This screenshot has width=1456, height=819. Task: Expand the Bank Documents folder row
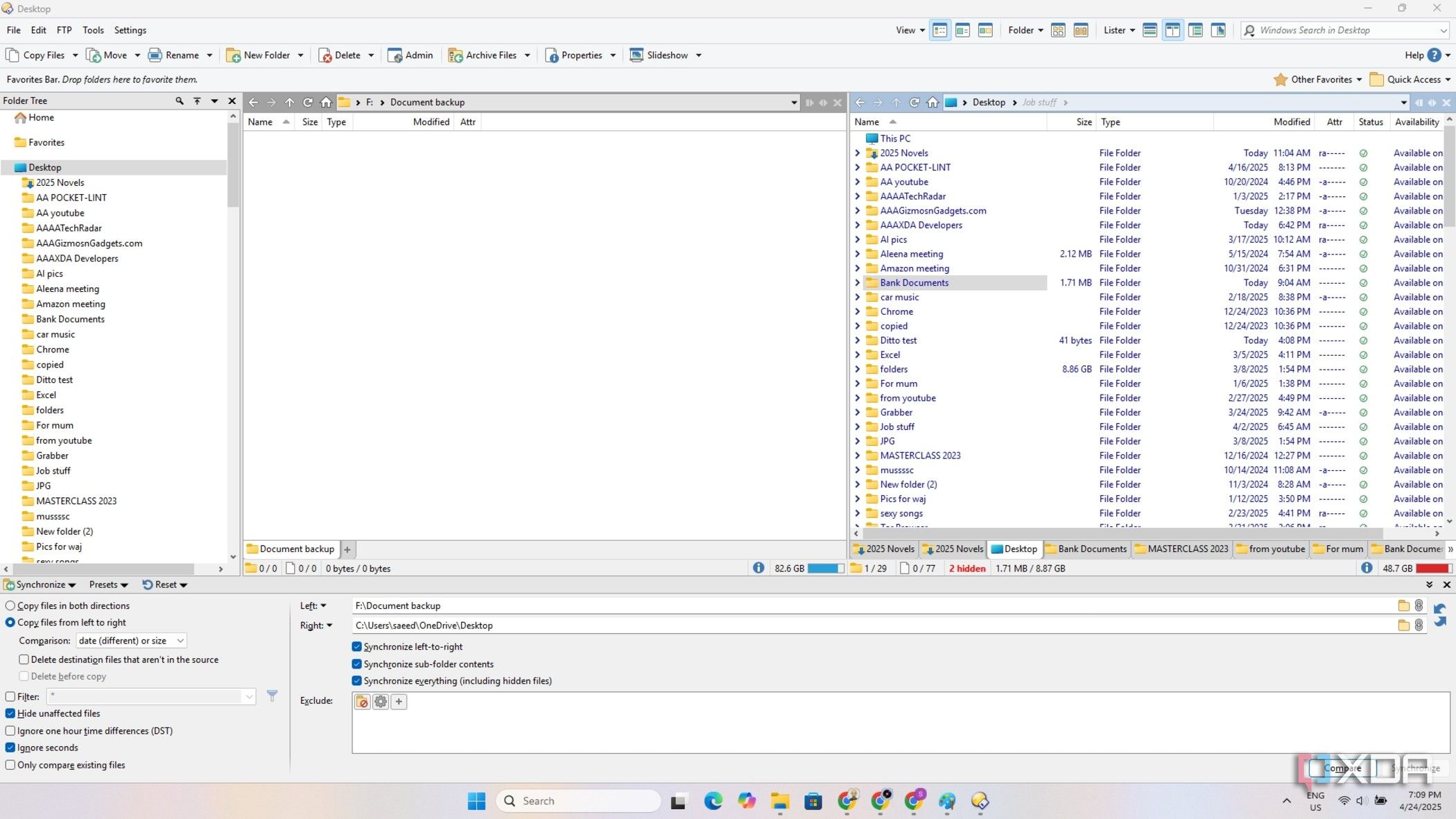point(858,283)
